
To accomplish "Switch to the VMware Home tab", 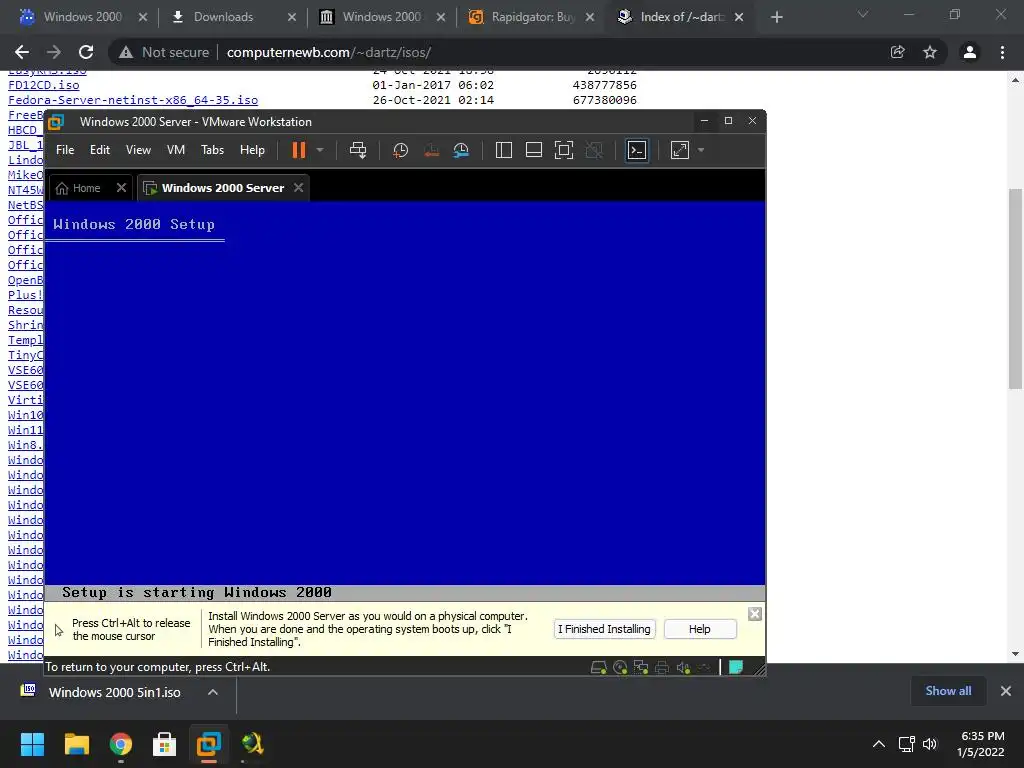I will [78, 188].
